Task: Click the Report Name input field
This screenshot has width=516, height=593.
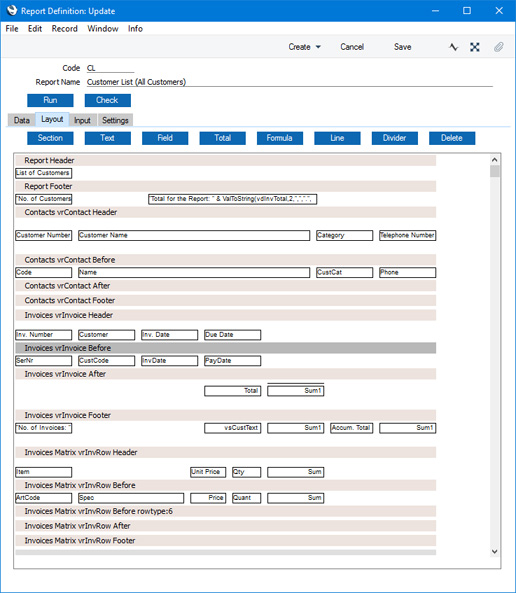Action: tap(289, 82)
